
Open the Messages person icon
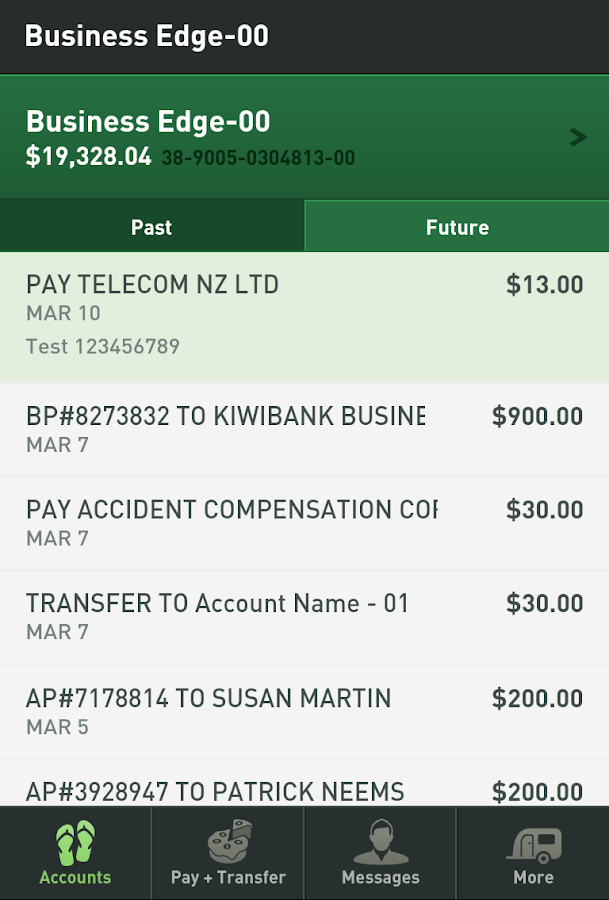[380, 842]
